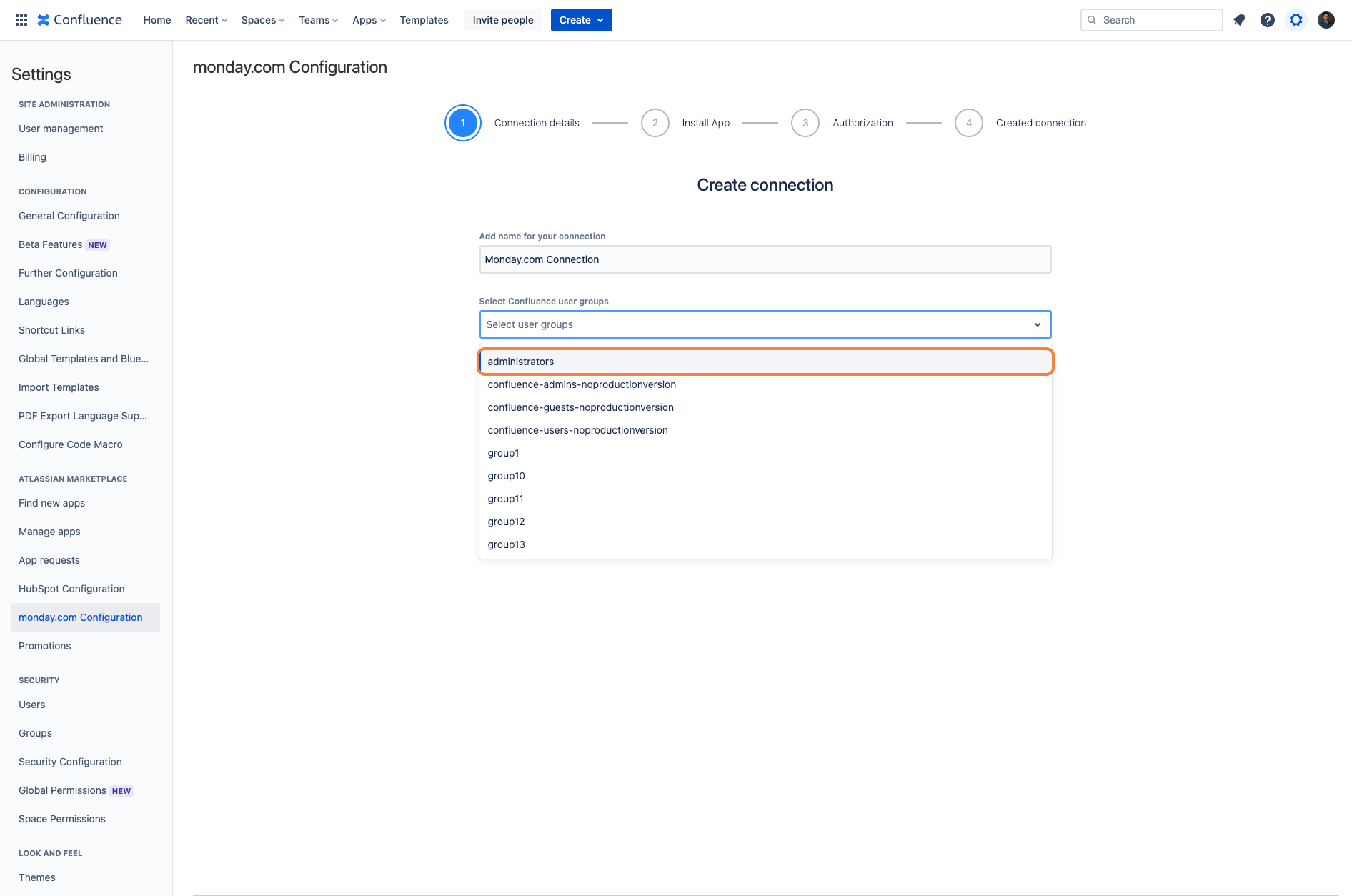Choose confluence-guests-noproductionversion option
The image size is (1352, 896).
click(765, 407)
